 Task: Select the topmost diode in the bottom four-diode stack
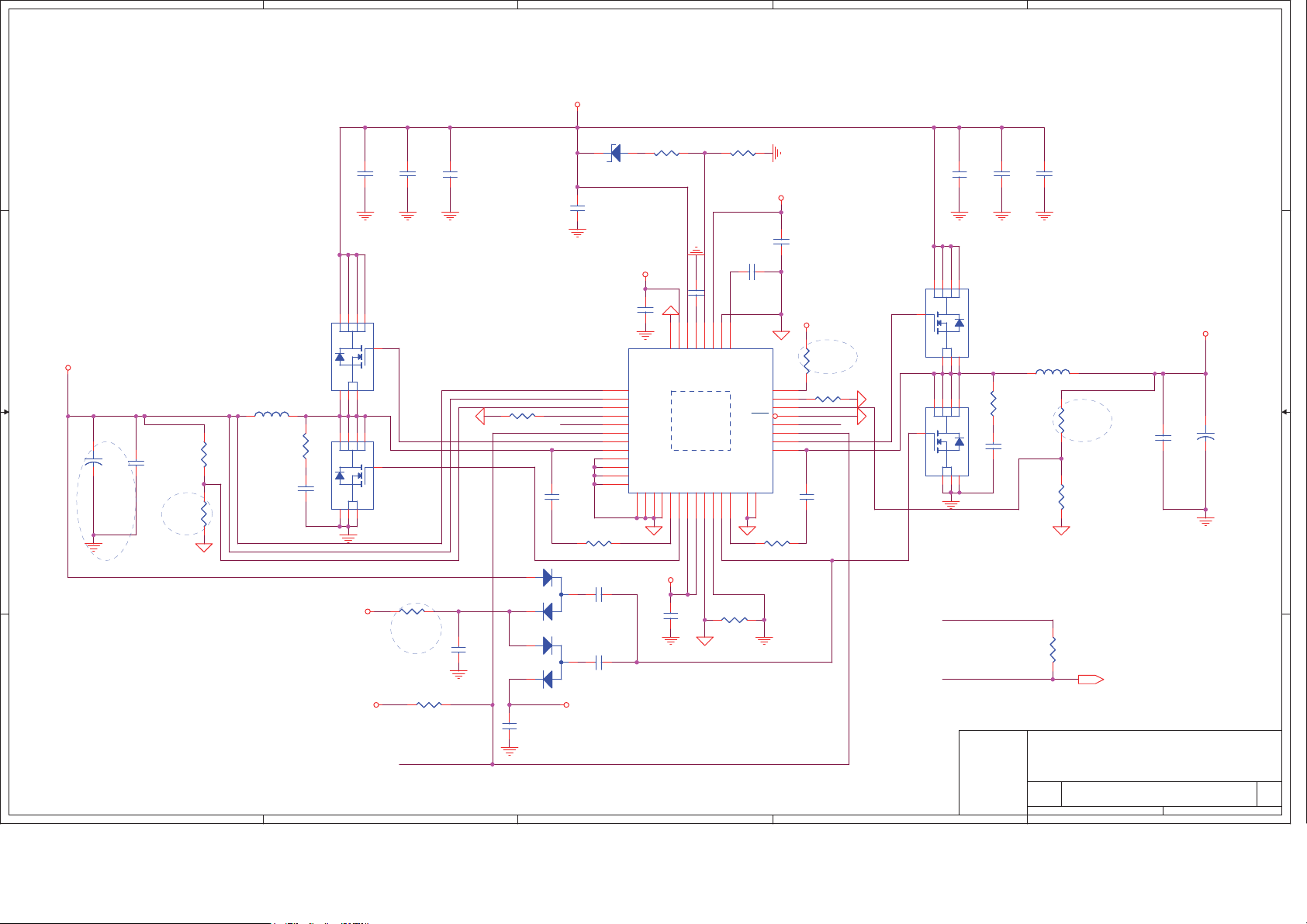[x=548, y=578]
